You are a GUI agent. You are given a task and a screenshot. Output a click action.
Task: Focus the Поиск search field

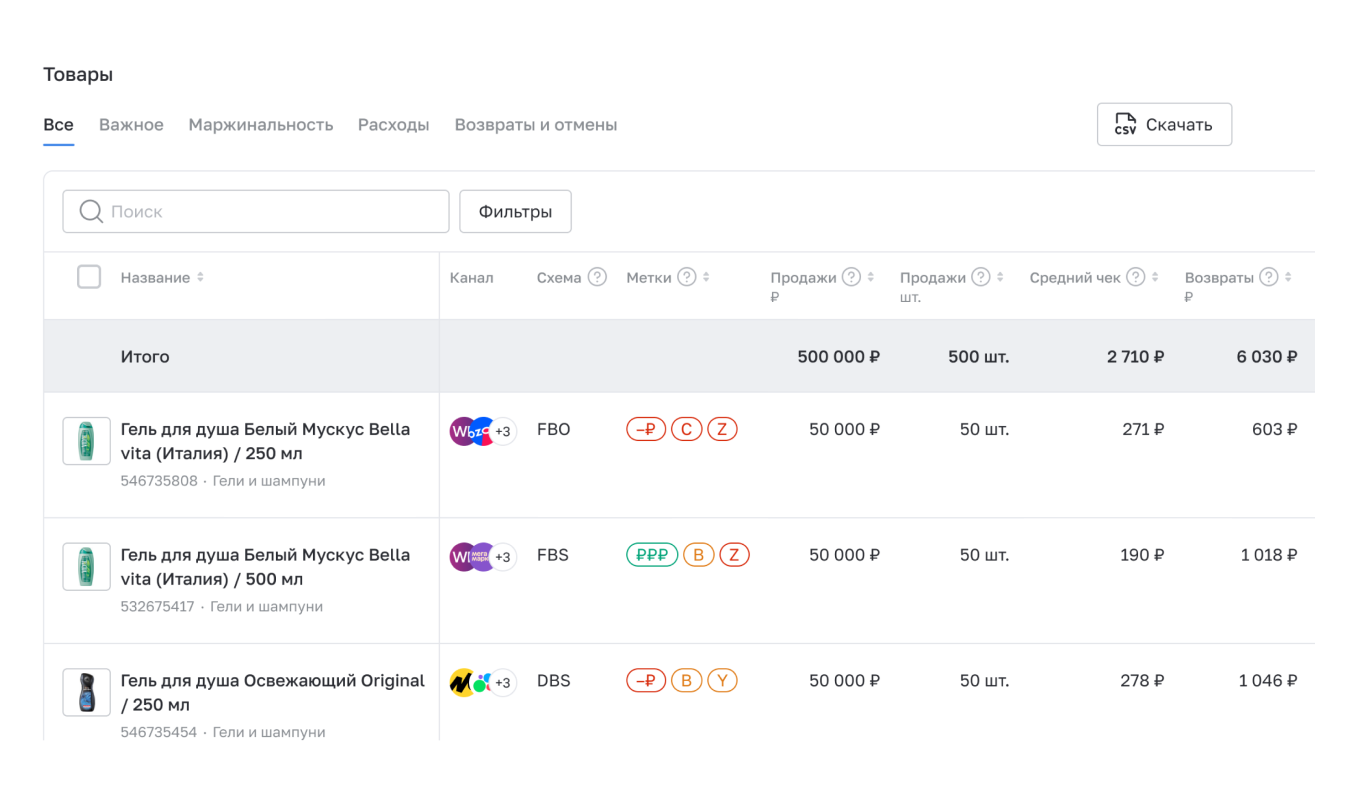(270, 212)
